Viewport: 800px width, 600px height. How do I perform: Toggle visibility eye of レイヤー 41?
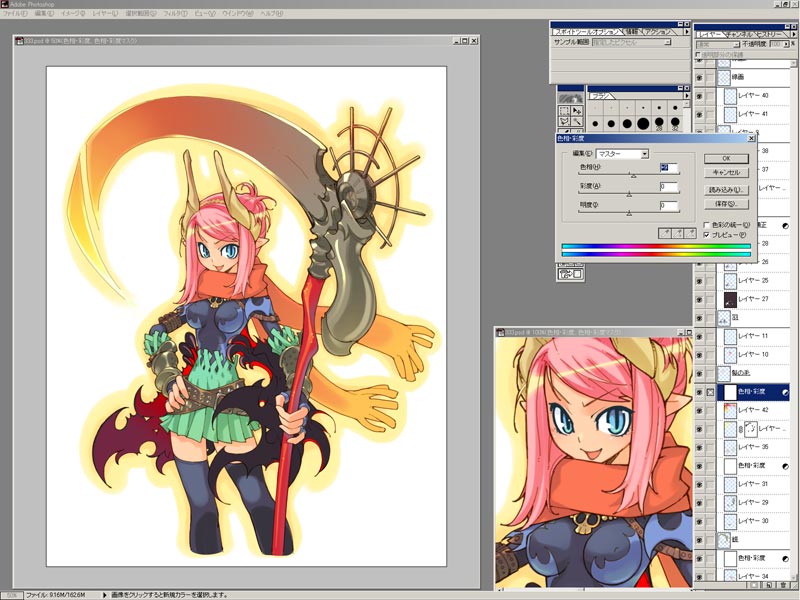pyautogui.click(x=699, y=114)
